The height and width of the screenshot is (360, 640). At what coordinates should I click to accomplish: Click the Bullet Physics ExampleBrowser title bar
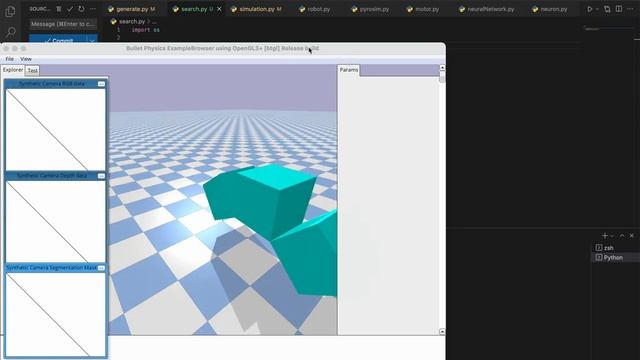click(x=222, y=48)
